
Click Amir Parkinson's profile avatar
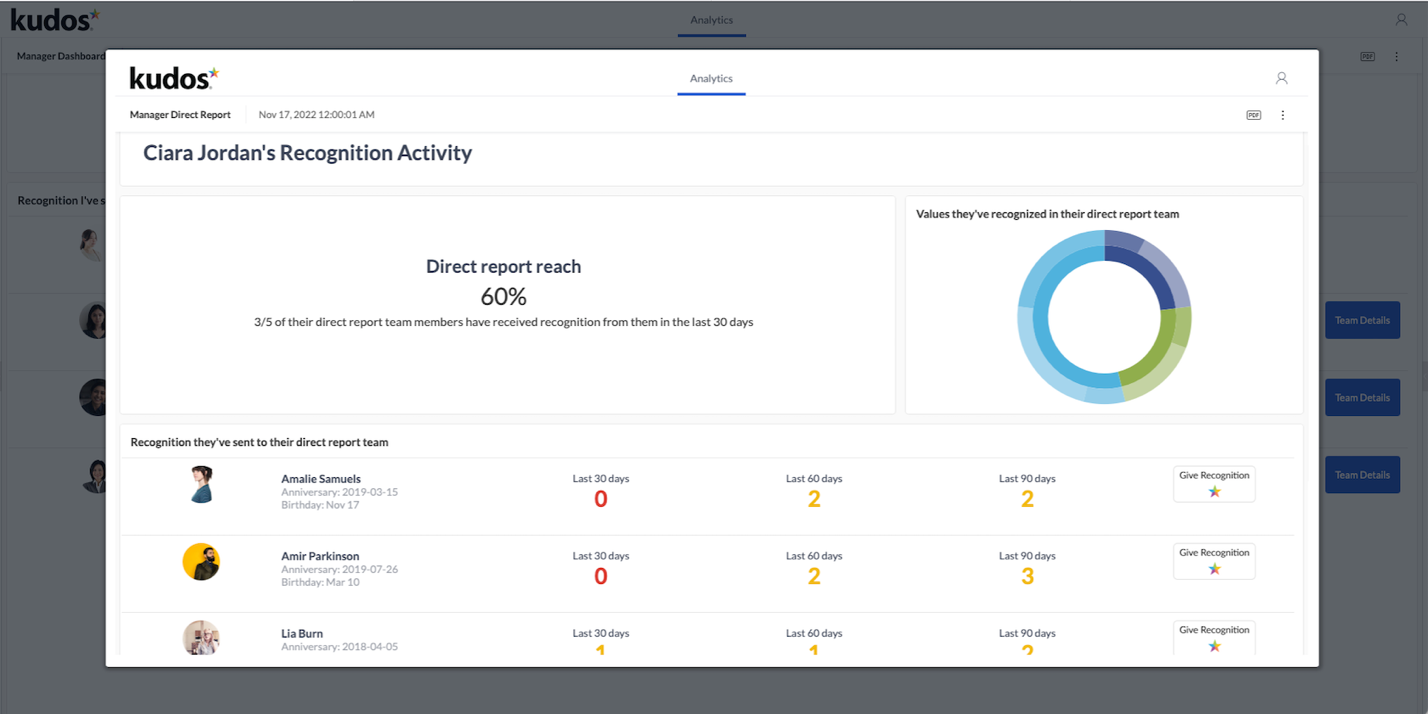tap(201, 562)
